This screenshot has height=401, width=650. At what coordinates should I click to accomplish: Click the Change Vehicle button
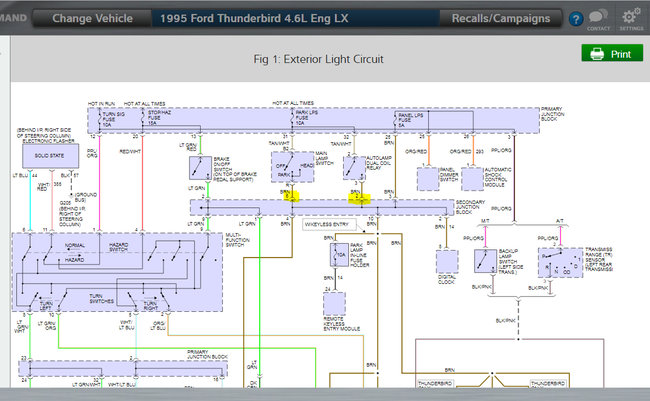click(92, 18)
